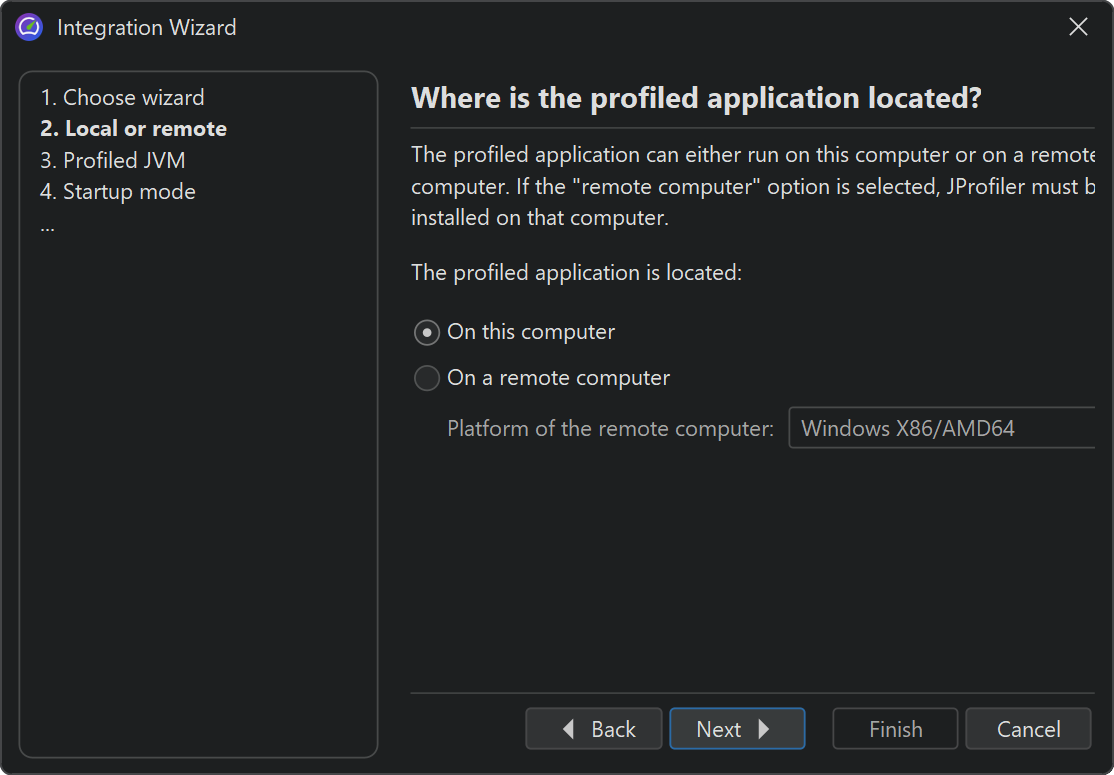Click the "On a remote computer" label text
This screenshot has height=775, width=1114.
pos(558,378)
